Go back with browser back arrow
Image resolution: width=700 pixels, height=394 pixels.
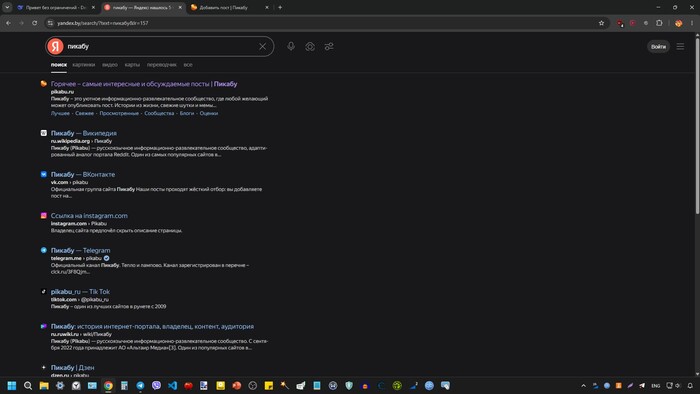tap(8, 23)
